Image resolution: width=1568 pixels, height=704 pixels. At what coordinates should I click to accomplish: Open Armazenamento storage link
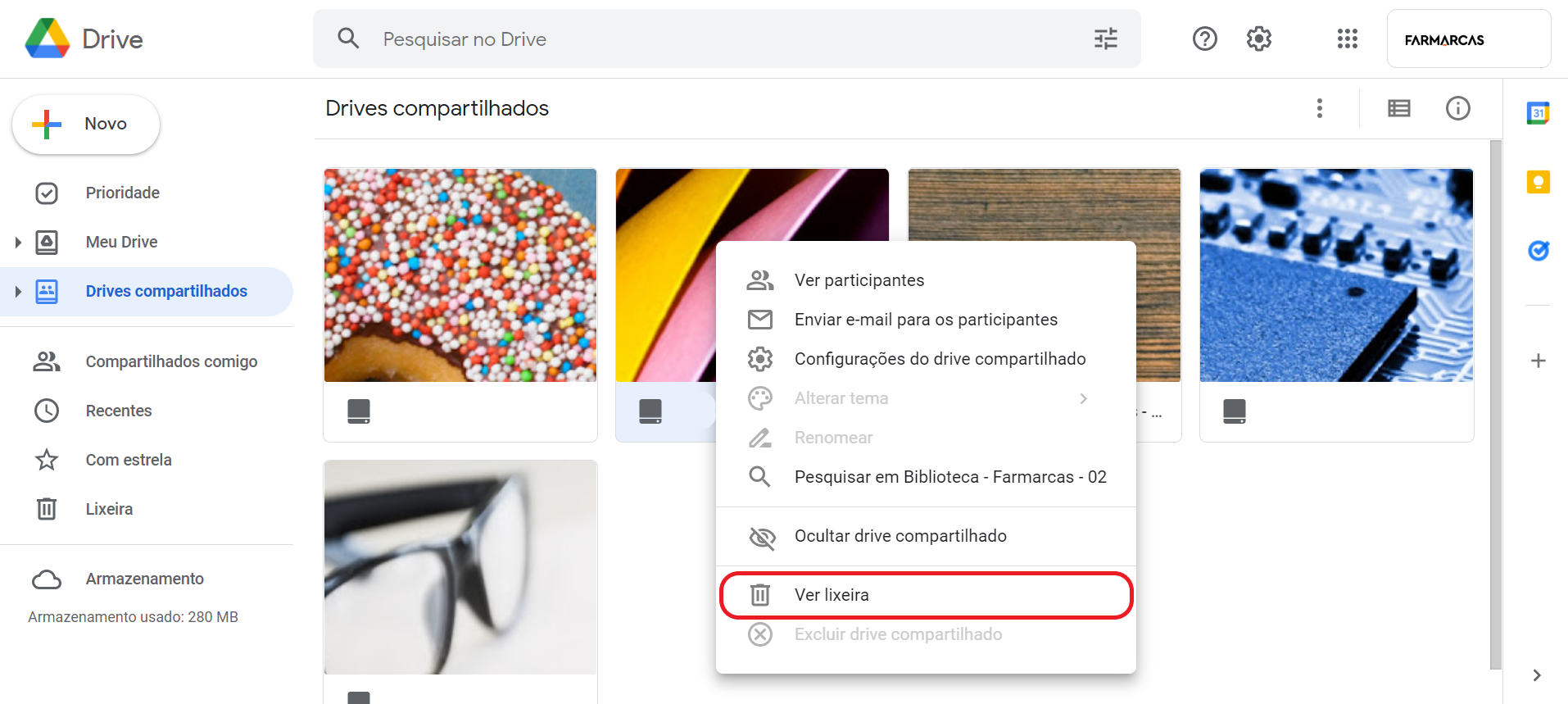tap(144, 579)
